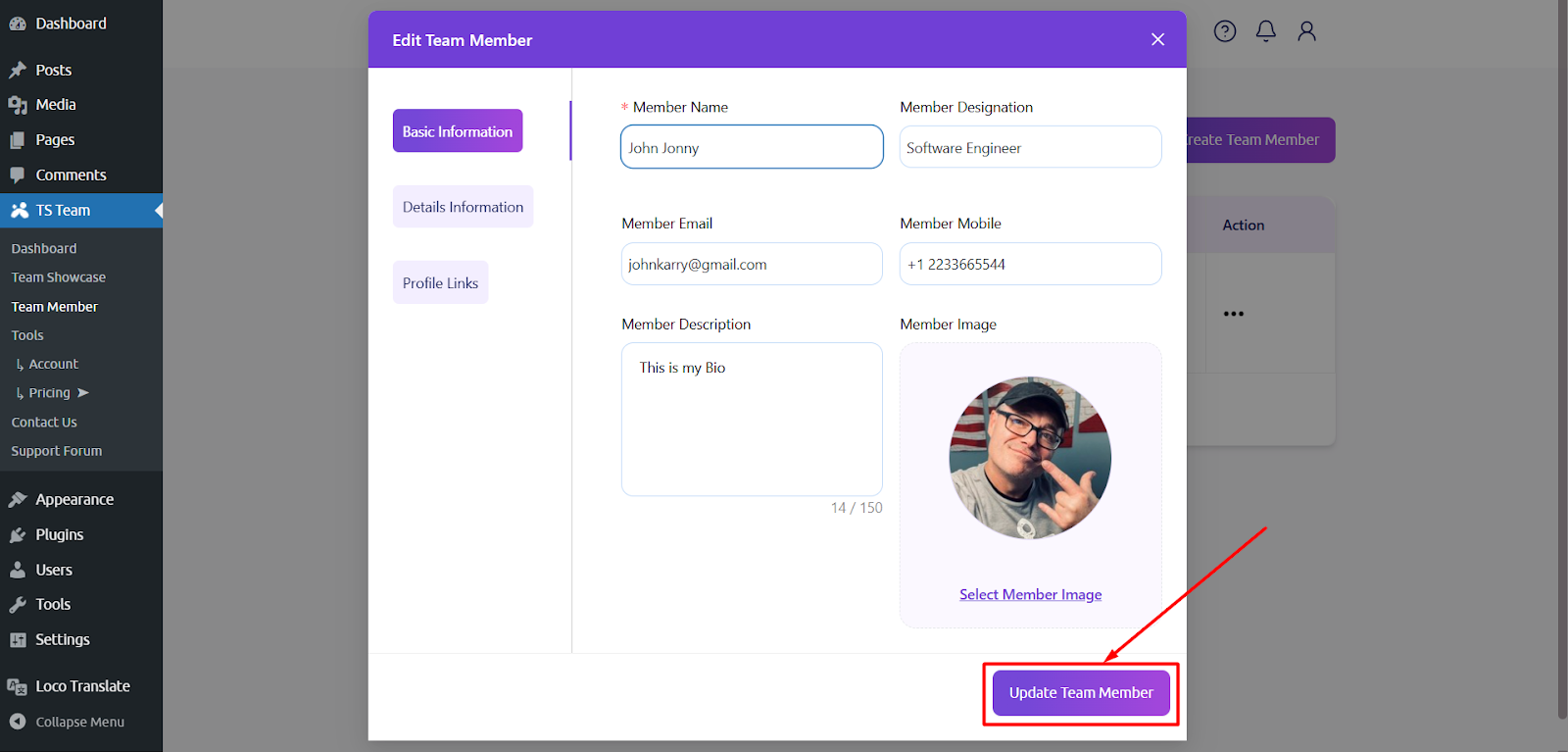Switch to Details Information tab
Viewport: 1568px width, 752px height.
tap(463, 207)
